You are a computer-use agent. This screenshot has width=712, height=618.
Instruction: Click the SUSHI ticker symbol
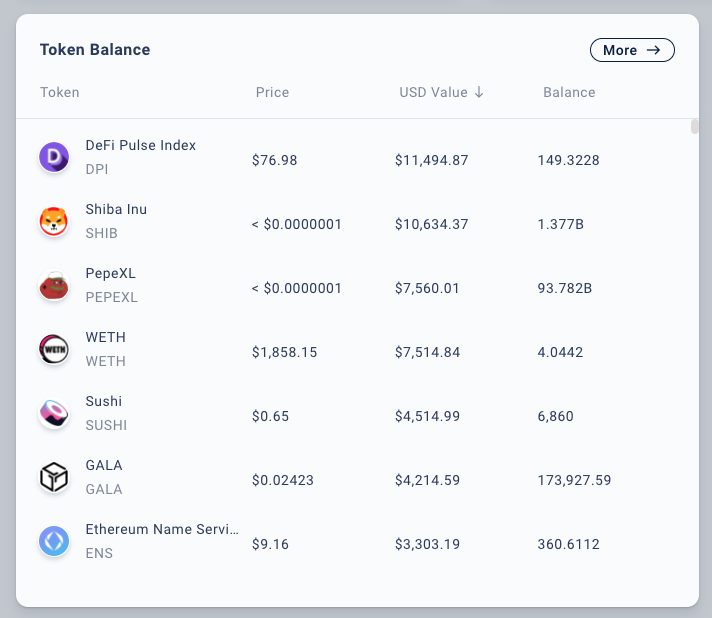click(106, 425)
